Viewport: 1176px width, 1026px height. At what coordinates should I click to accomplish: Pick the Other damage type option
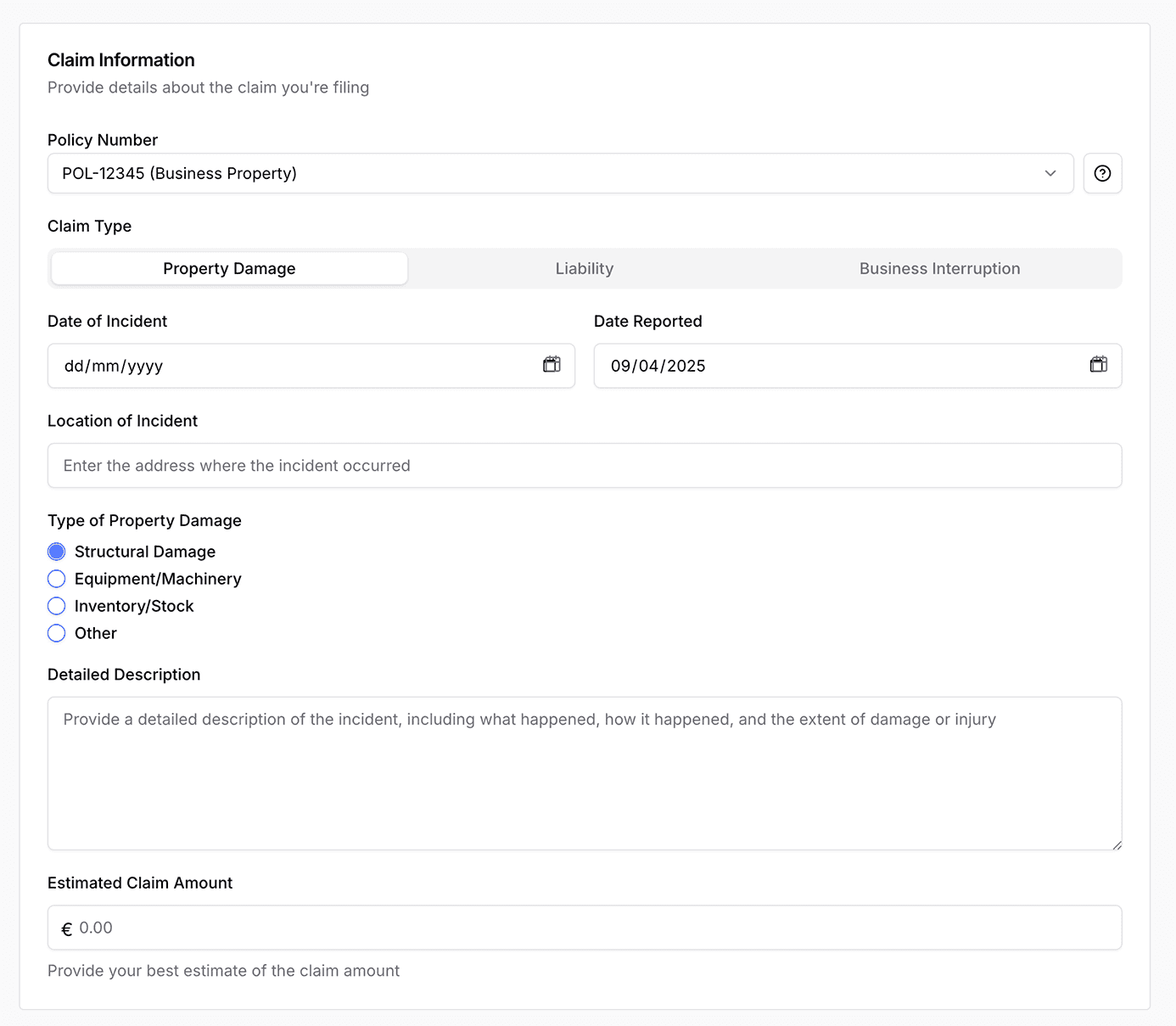[57, 633]
